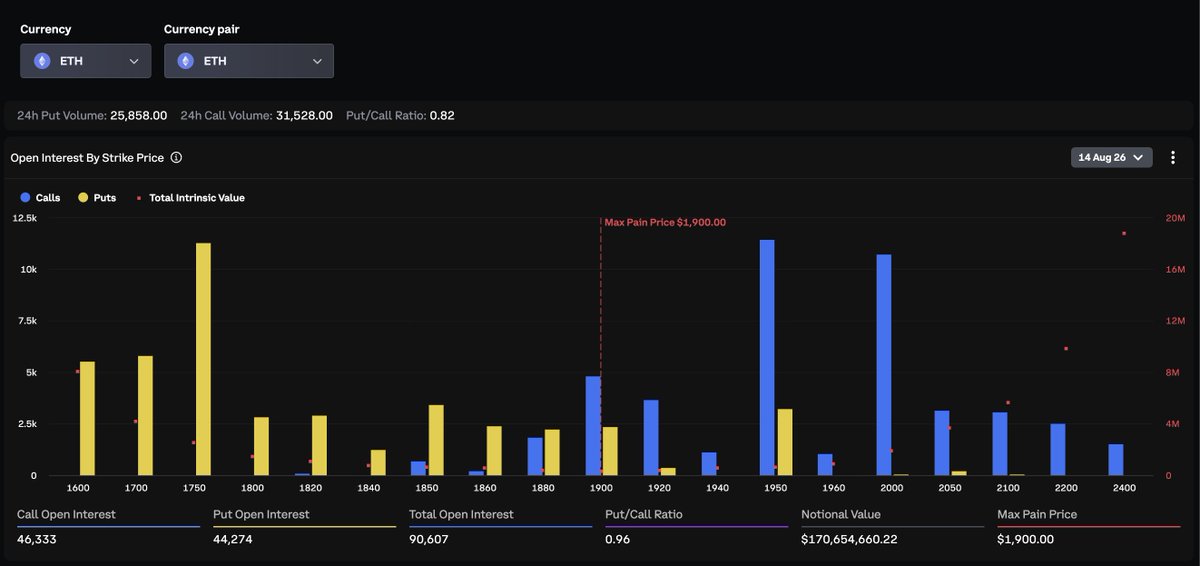This screenshot has width=1200, height=566.
Task: Click the 20M right axis label
Action: (x=1176, y=218)
